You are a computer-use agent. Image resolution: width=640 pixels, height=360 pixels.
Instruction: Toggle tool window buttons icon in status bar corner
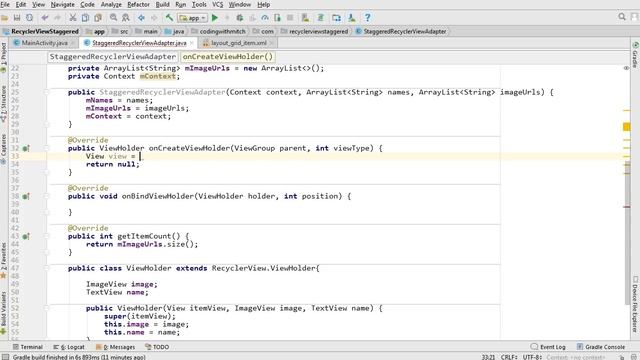tap(4, 357)
